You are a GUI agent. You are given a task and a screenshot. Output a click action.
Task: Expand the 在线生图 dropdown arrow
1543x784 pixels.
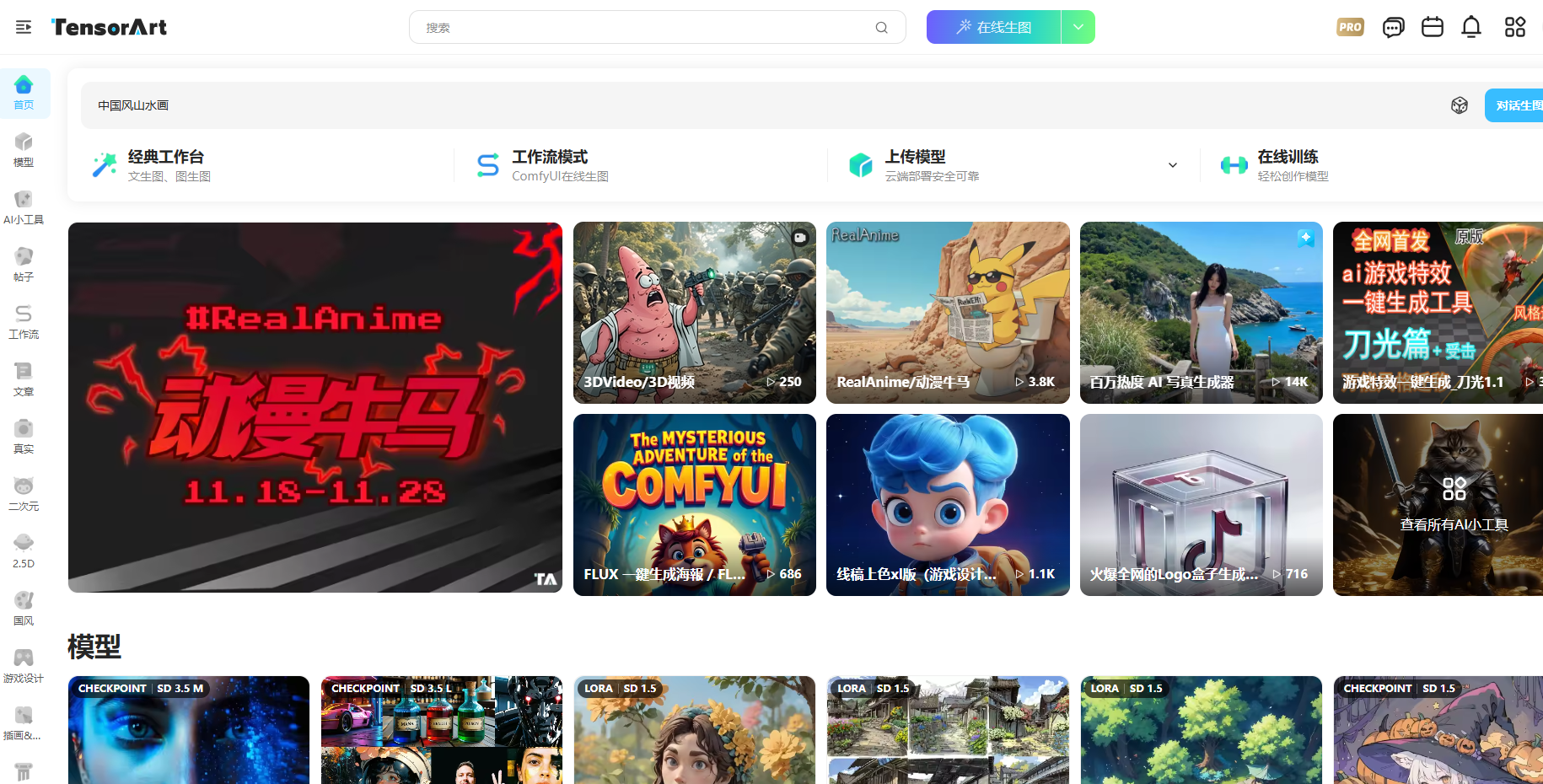pyautogui.click(x=1078, y=27)
